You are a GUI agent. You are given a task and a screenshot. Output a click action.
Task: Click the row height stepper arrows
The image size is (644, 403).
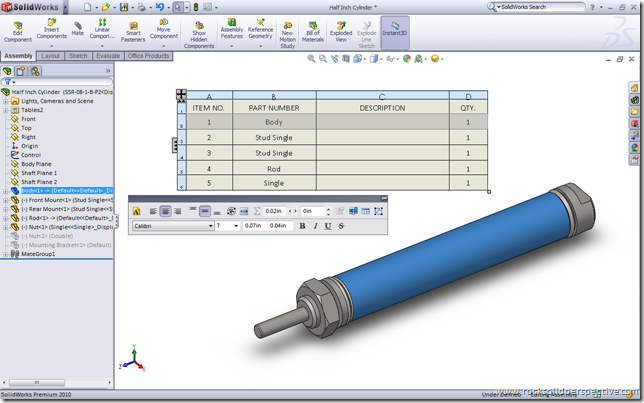point(328,211)
